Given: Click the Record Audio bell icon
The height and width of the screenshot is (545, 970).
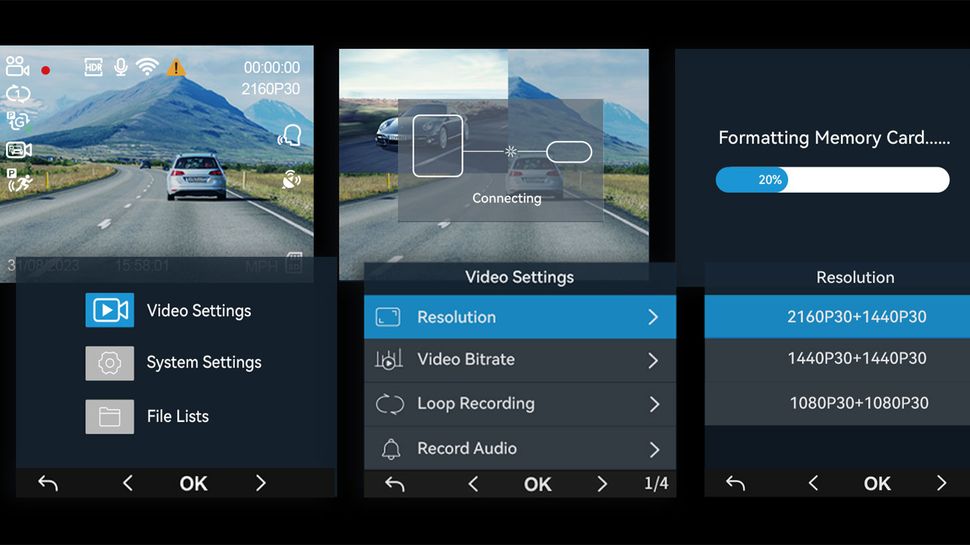Looking at the screenshot, I should click(391, 449).
